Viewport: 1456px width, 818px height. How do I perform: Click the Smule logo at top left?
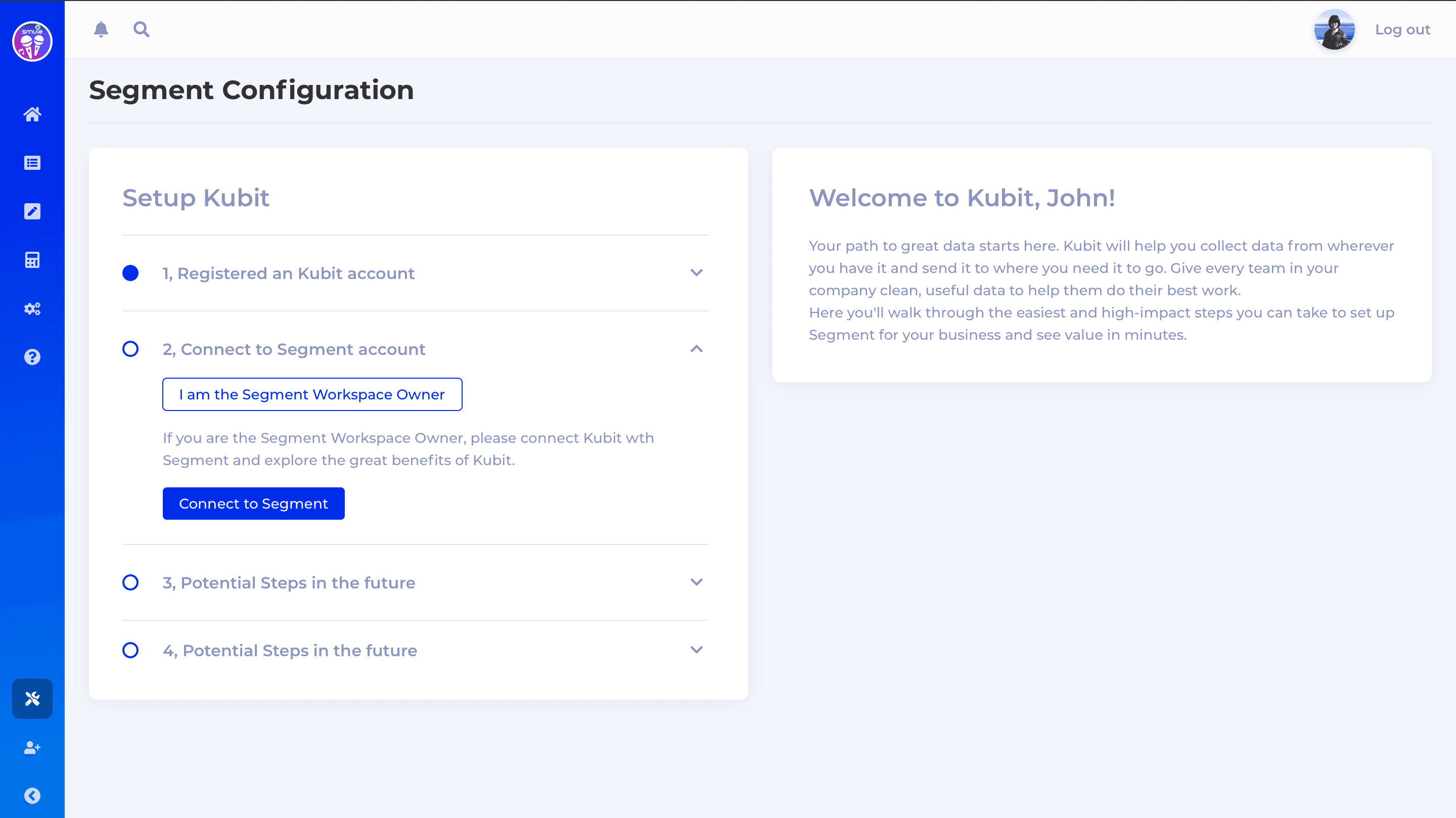32,41
